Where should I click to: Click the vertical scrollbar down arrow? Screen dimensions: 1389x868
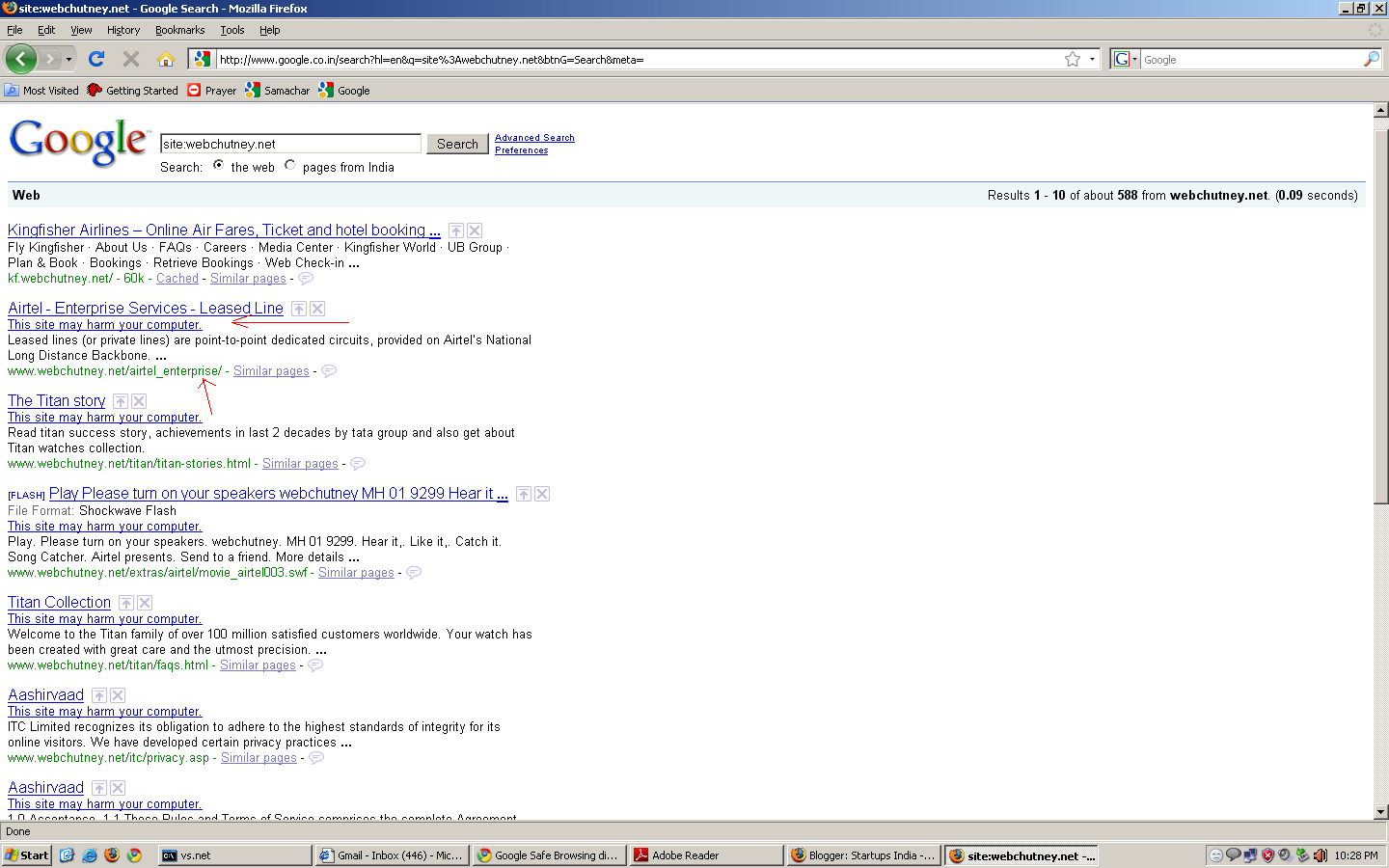(x=1380, y=812)
